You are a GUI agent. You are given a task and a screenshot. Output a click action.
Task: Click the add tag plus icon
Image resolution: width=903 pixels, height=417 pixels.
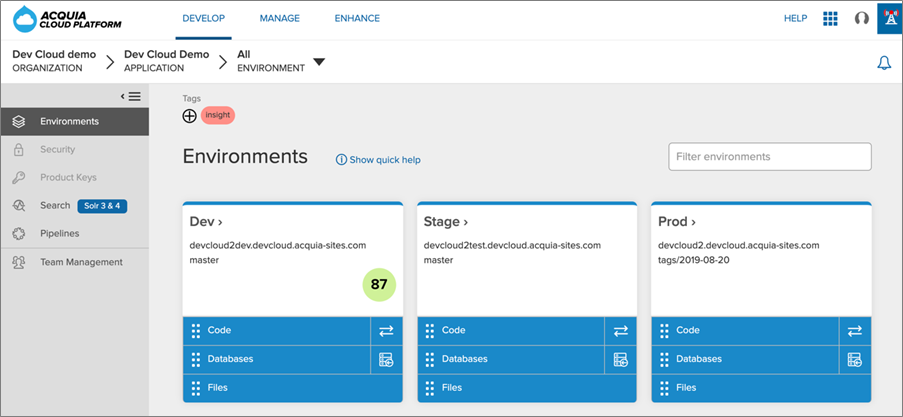coord(190,116)
